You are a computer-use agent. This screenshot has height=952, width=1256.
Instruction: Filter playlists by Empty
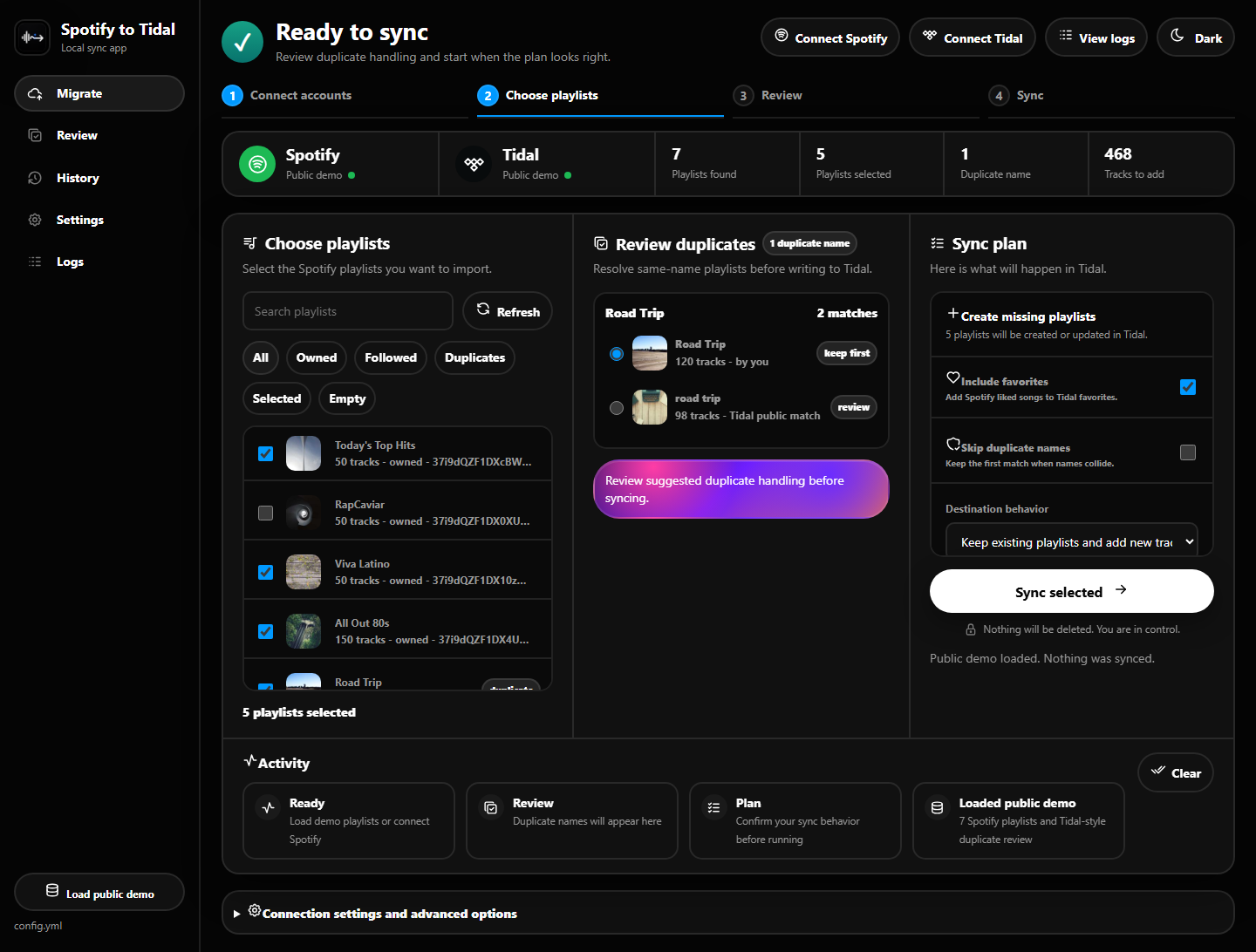[347, 398]
